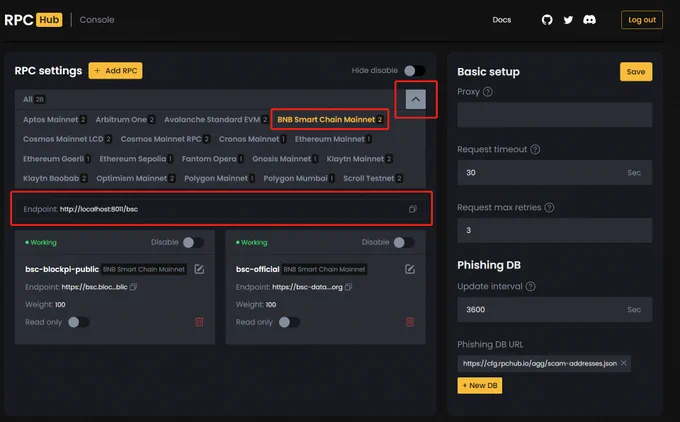Open the Discord icon link
Viewport: 680px width, 422px height.
[x=589, y=20]
